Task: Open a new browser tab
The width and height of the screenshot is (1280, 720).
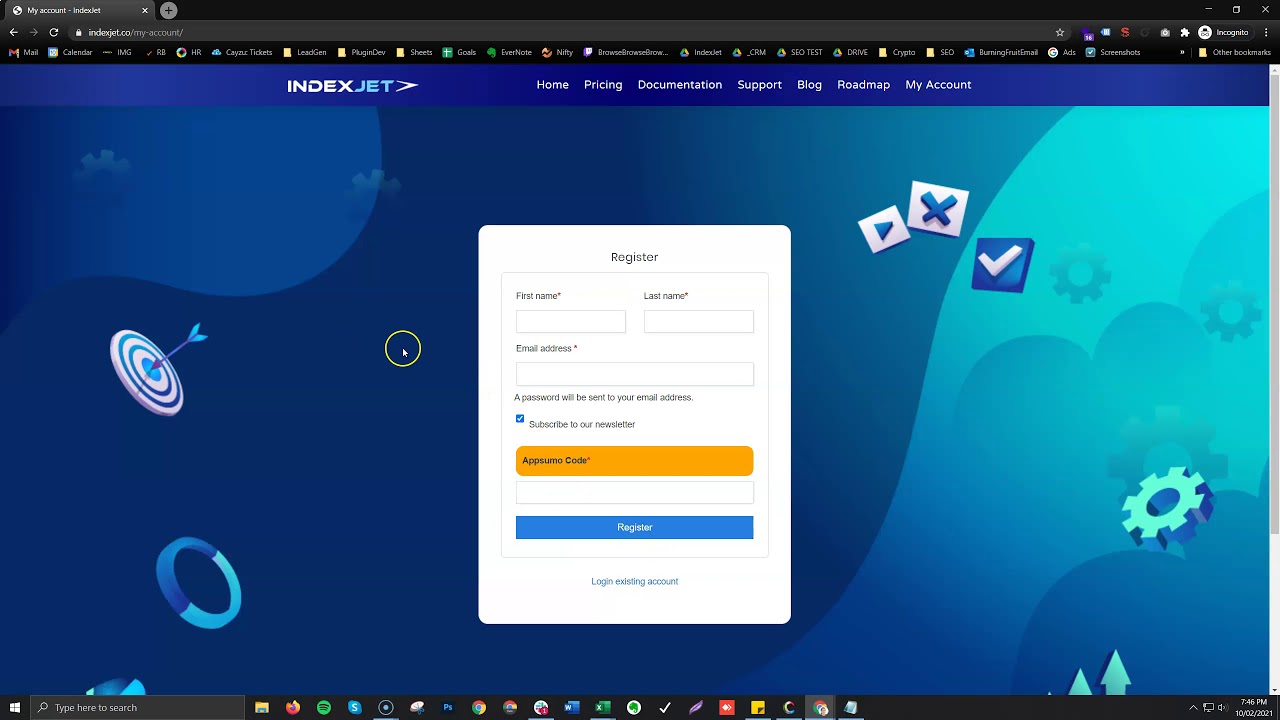Action: [x=169, y=10]
